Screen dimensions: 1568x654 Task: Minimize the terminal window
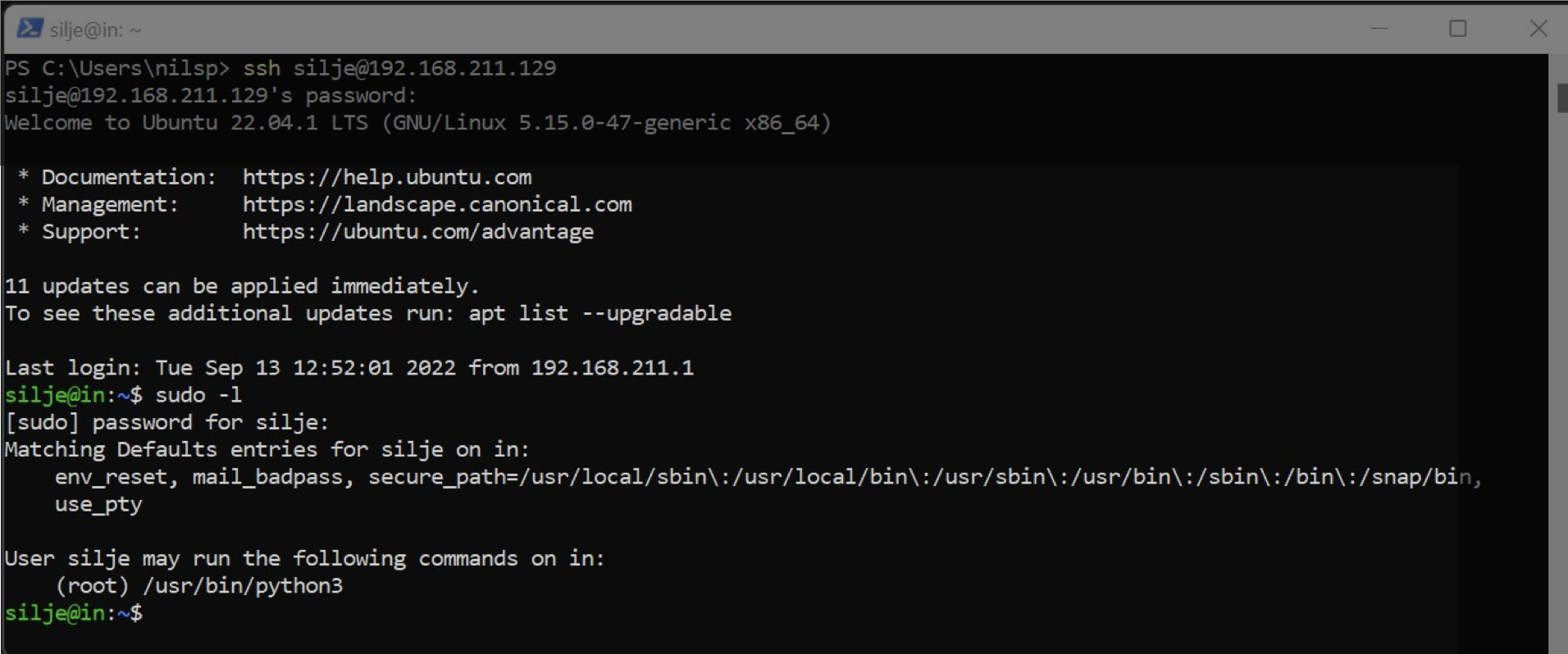1379,29
